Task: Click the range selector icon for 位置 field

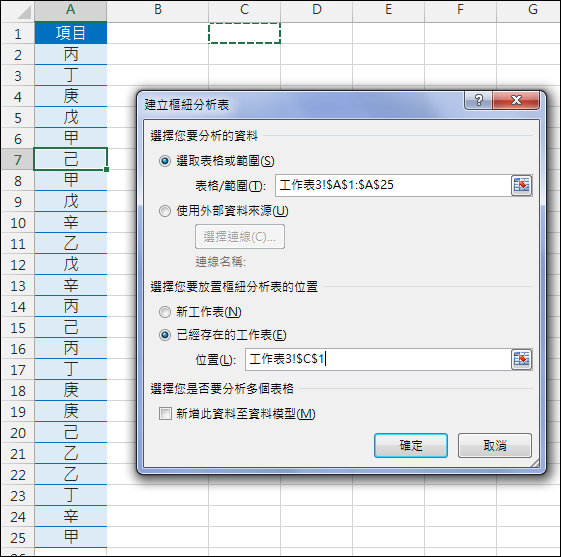Action: click(521, 359)
